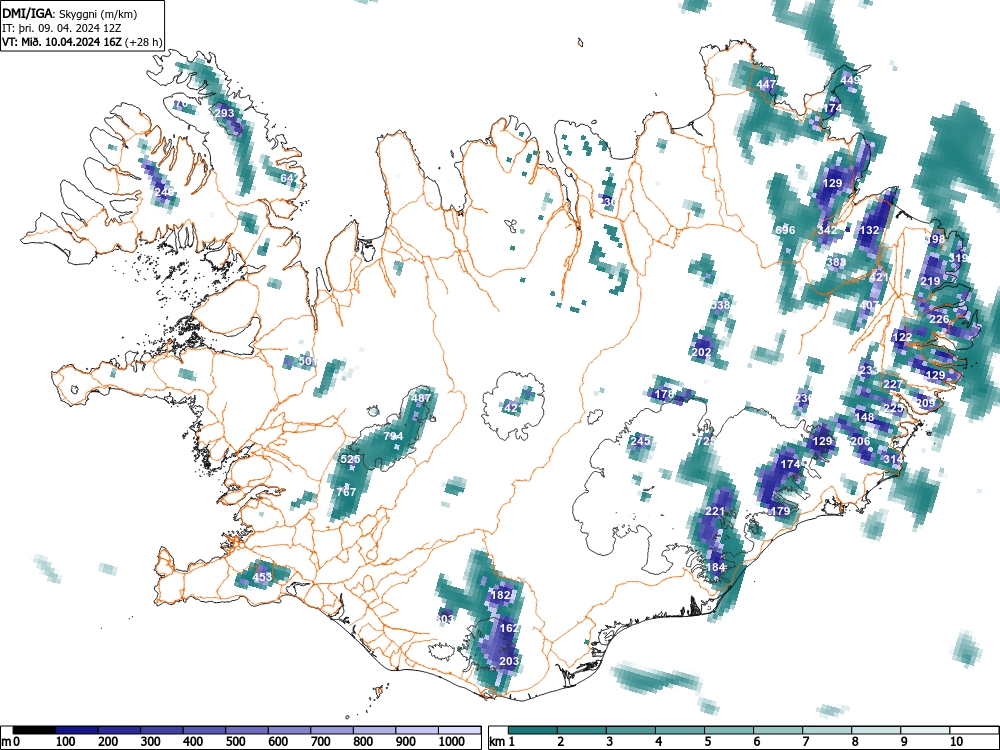The height and width of the screenshot is (750, 1000).
Task: Click the visibility value '148'
Action: (x=864, y=418)
